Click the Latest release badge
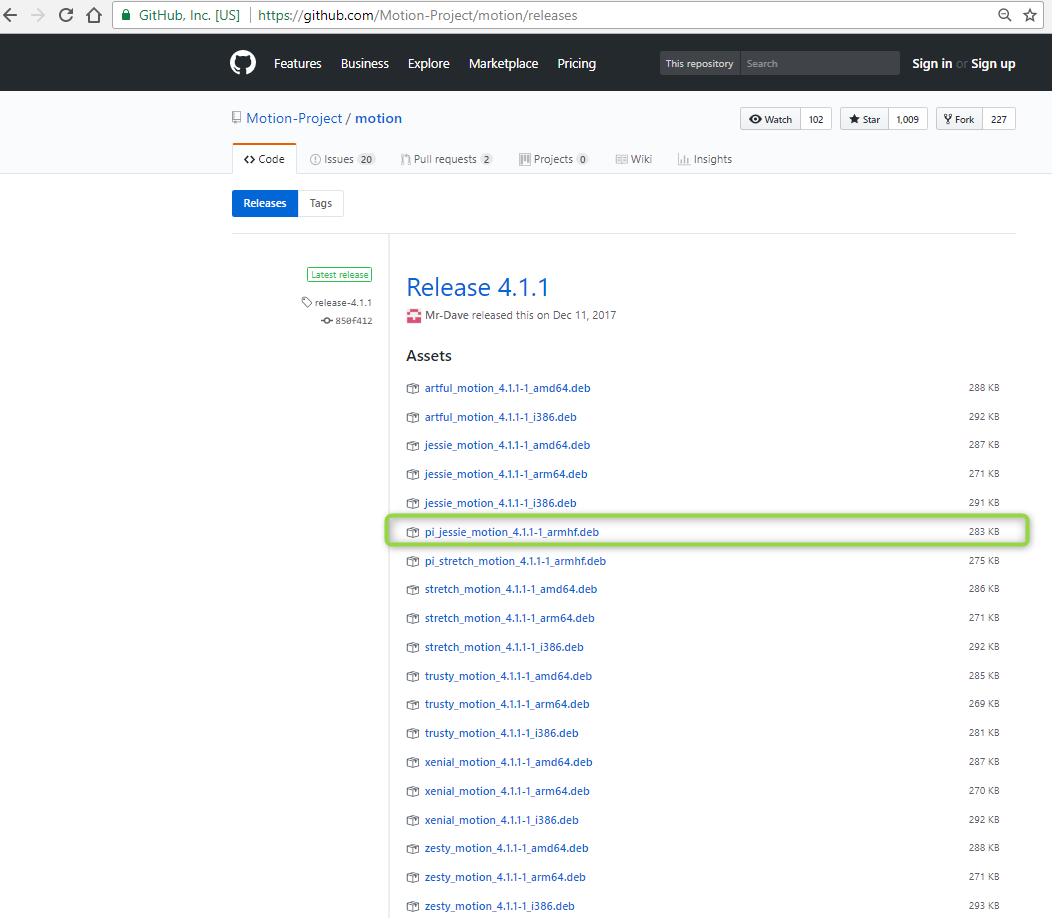Screen dimensions: 1052x918 click(x=339, y=274)
